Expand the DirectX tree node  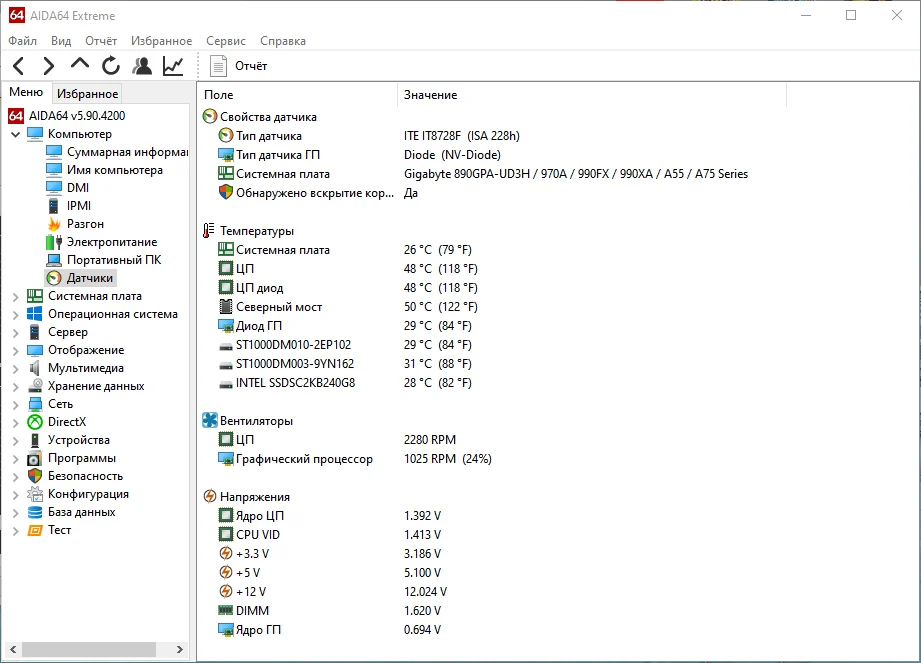(16, 423)
